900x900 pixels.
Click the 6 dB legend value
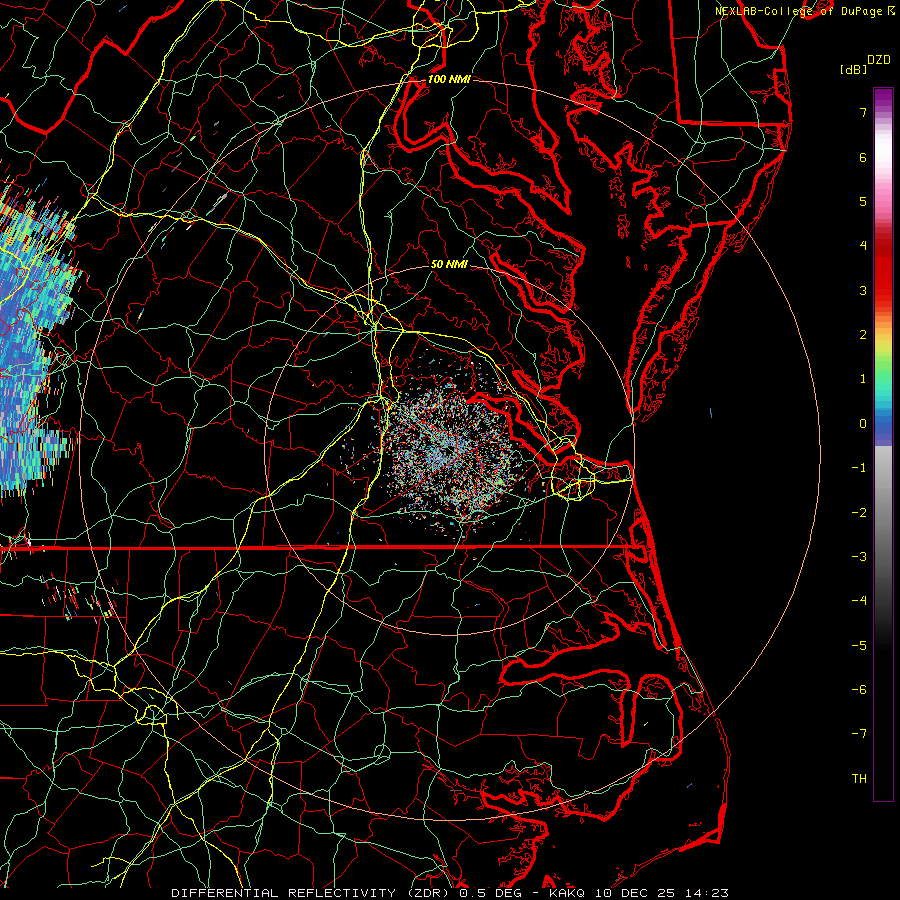863,157
